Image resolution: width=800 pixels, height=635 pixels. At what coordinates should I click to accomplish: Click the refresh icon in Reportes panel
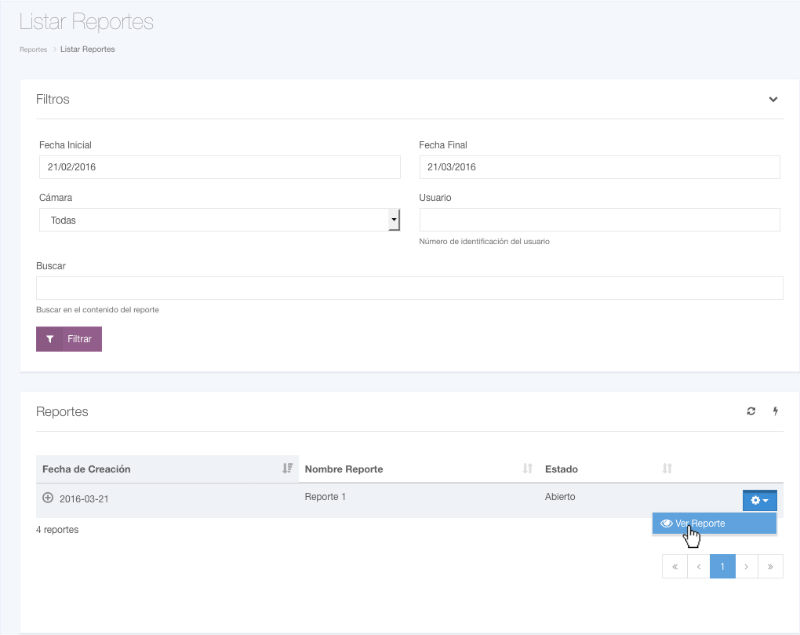751,411
